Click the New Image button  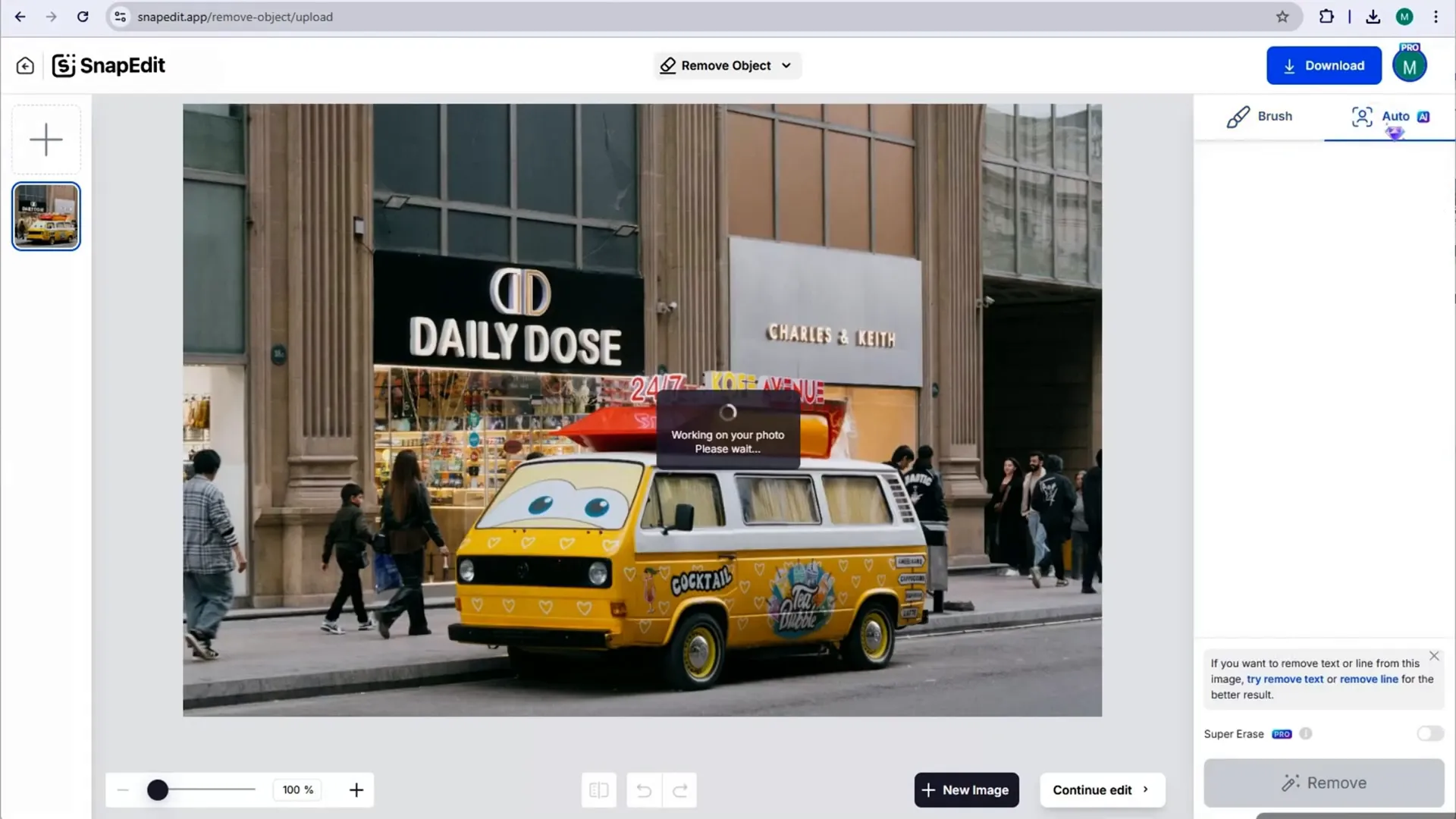coord(966,790)
